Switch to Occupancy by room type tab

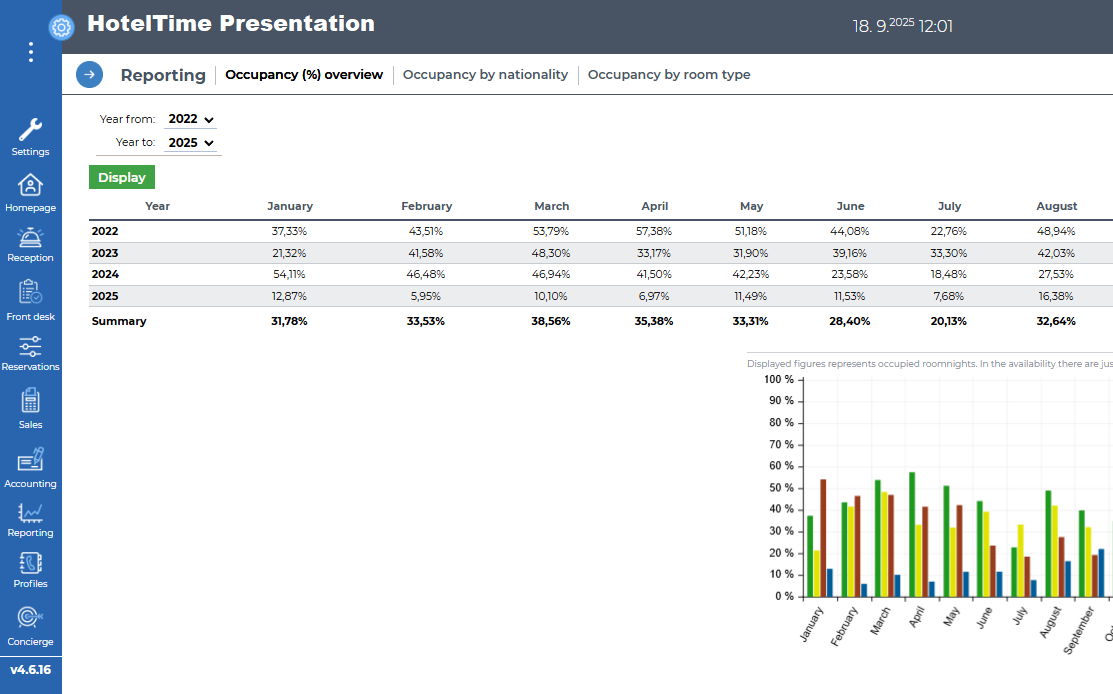pos(668,75)
